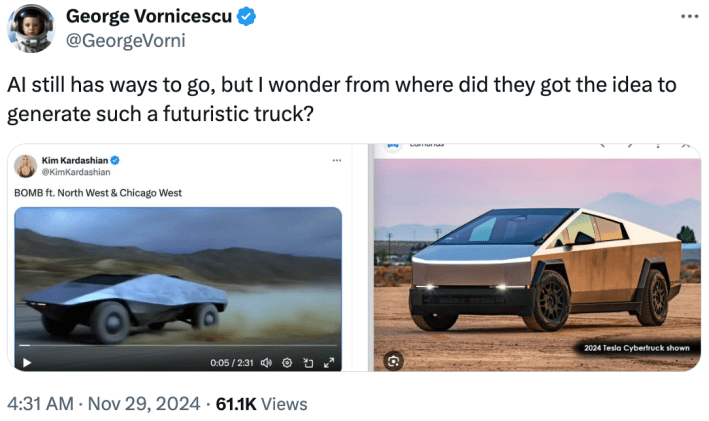Screen dimensions: 709x421
Task: Seek on the video progress bar
Action: pos(178,346)
